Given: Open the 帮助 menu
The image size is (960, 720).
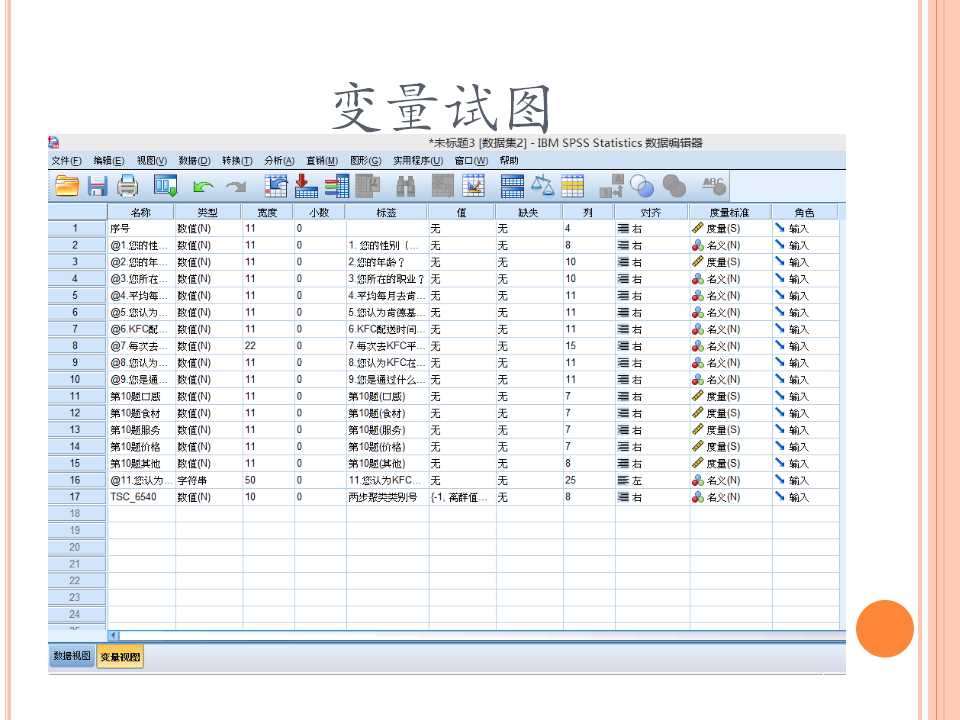Looking at the screenshot, I should [x=509, y=160].
